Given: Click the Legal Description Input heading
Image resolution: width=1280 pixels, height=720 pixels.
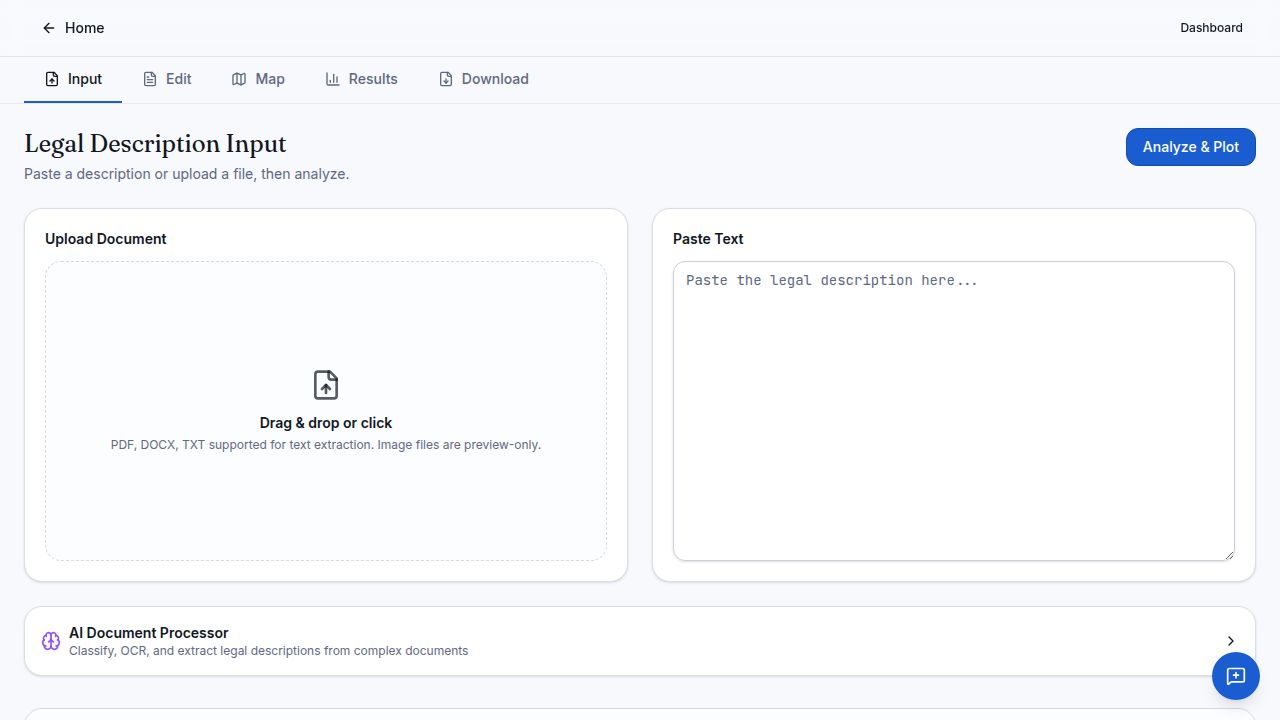Looking at the screenshot, I should click(155, 144).
